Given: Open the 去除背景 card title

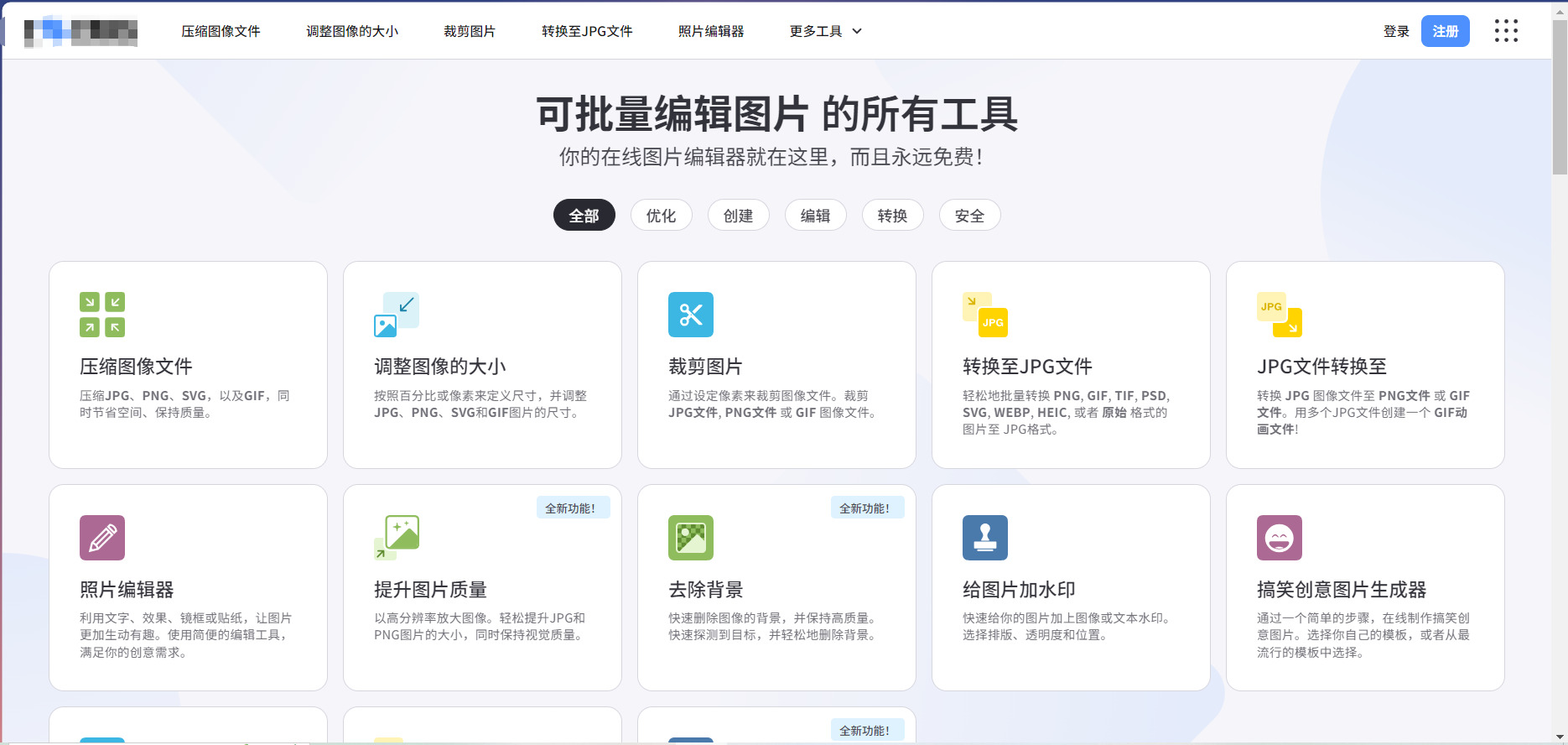Looking at the screenshot, I should (x=705, y=590).
